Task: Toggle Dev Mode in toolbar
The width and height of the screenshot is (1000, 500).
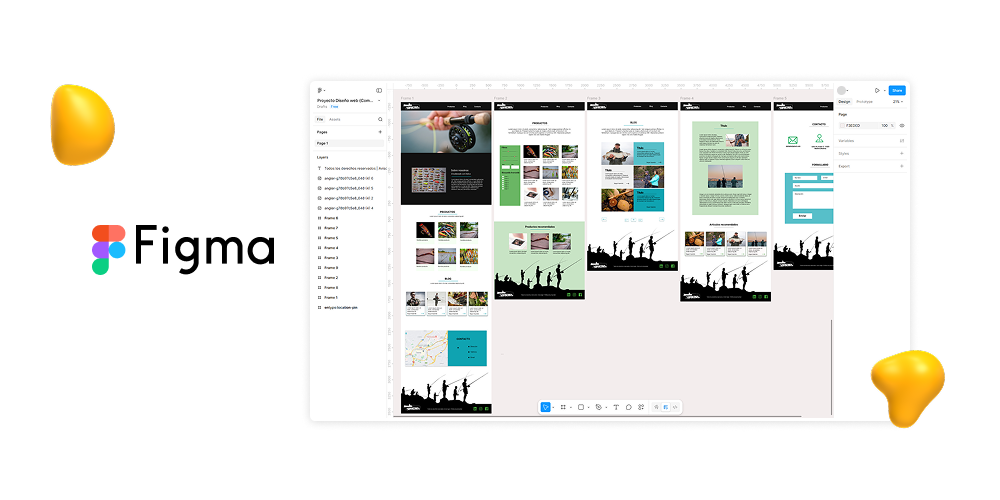Action: 675,407
